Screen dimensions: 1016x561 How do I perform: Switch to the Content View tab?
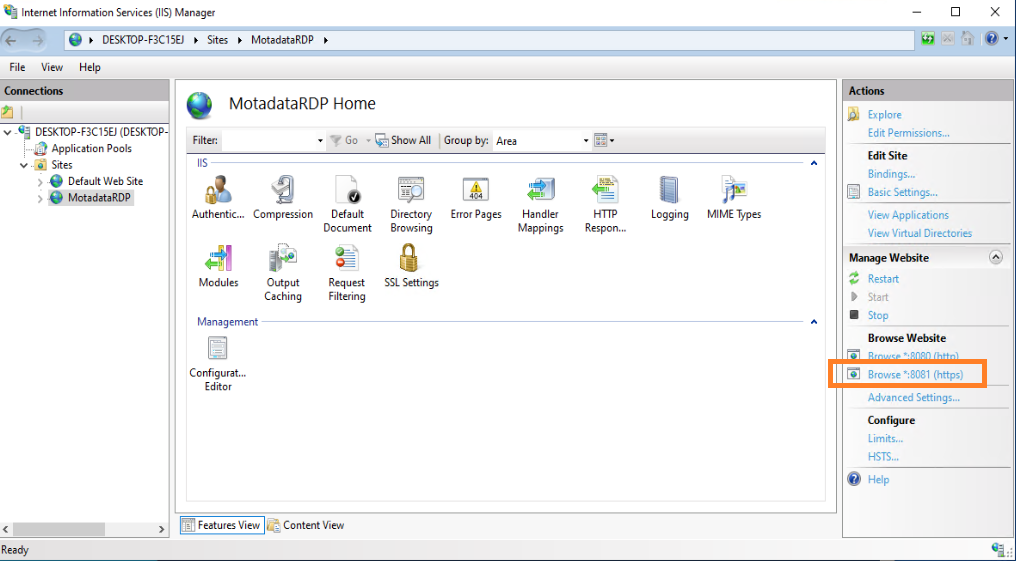click(305, 525)
